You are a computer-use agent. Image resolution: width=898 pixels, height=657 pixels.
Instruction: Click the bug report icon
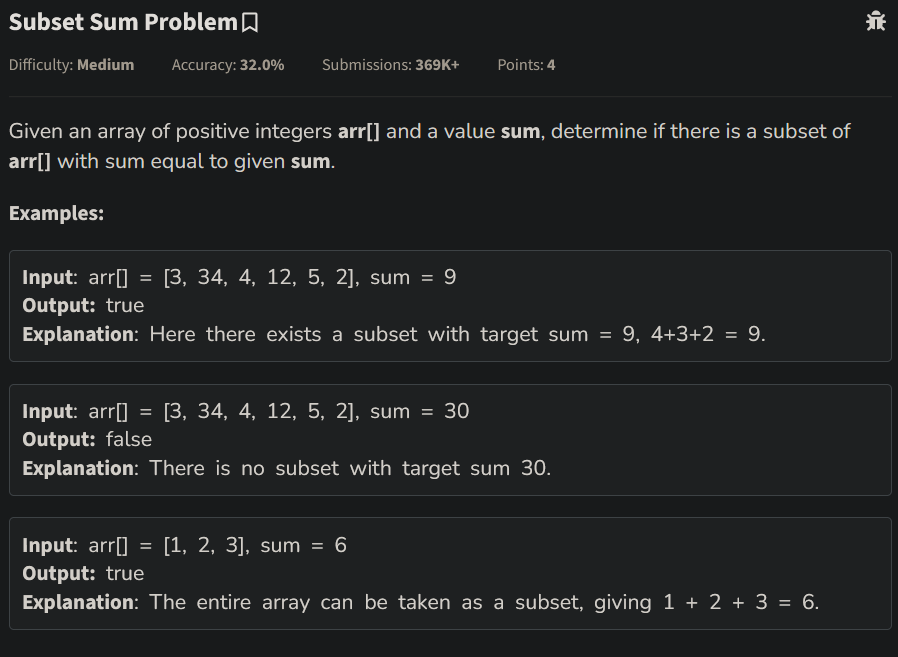tap(876, 21)
